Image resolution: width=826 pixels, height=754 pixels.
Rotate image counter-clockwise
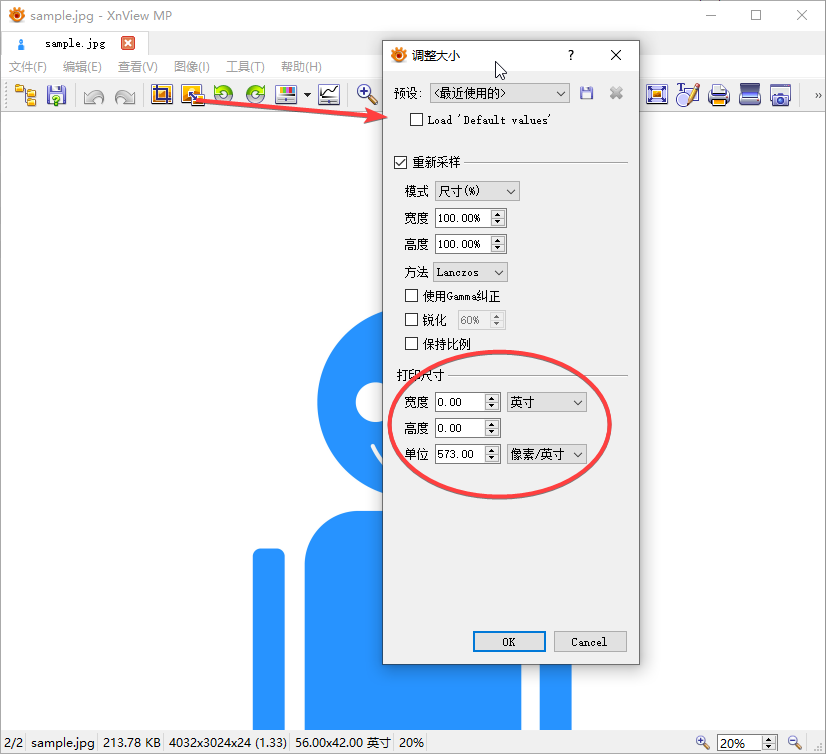coord(223,94)
